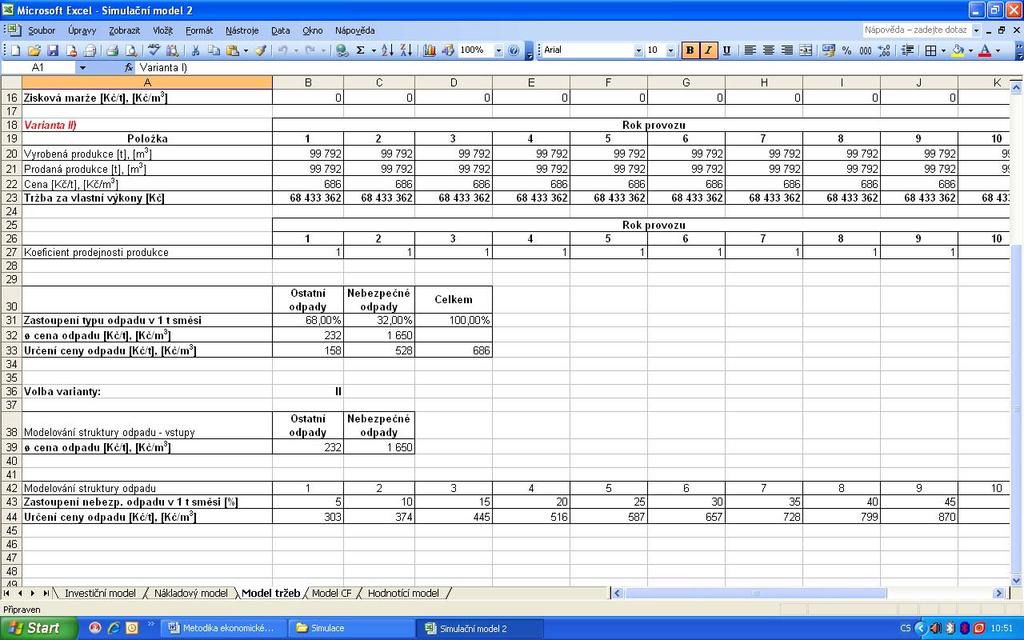1024x640 pixels.
Task: Click the AutoSum sigma icon
Action: click(x=360, y=50)
